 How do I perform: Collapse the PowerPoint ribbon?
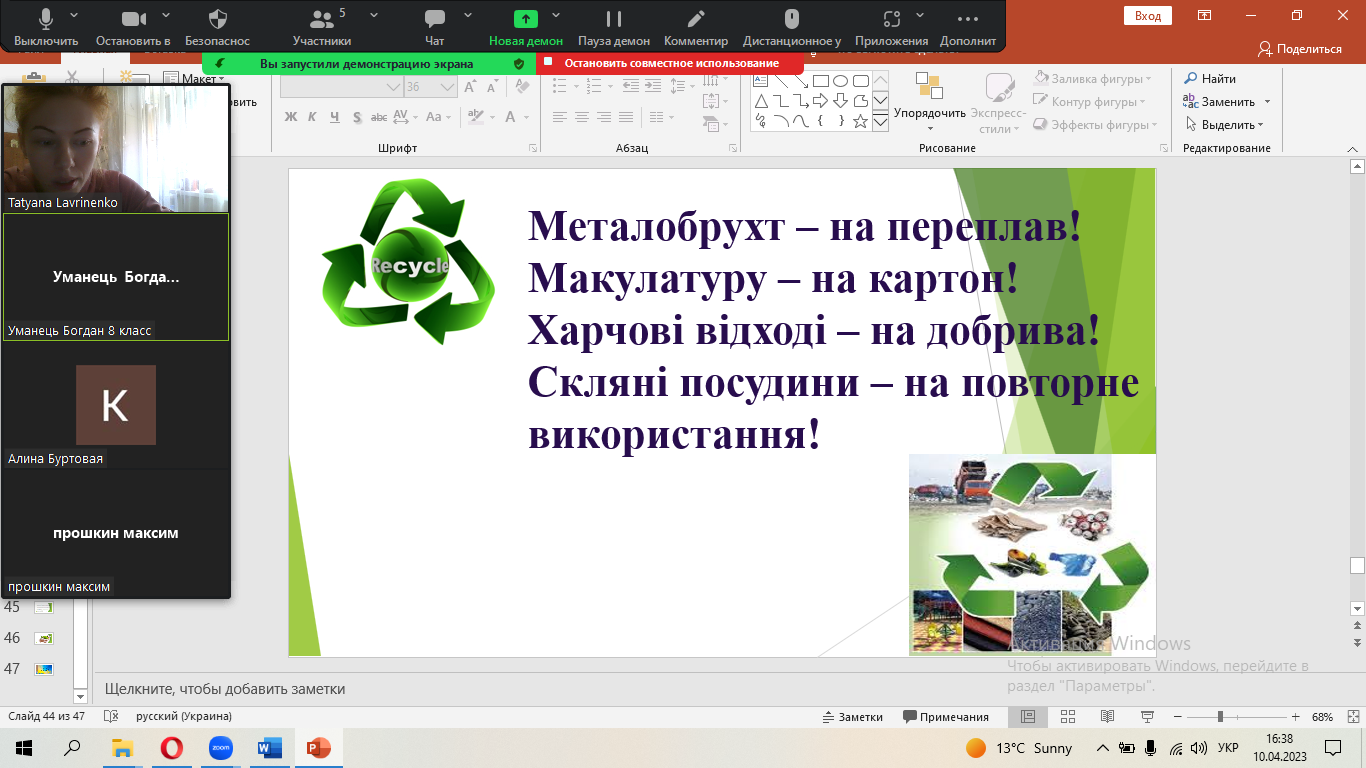(1353, 148)
